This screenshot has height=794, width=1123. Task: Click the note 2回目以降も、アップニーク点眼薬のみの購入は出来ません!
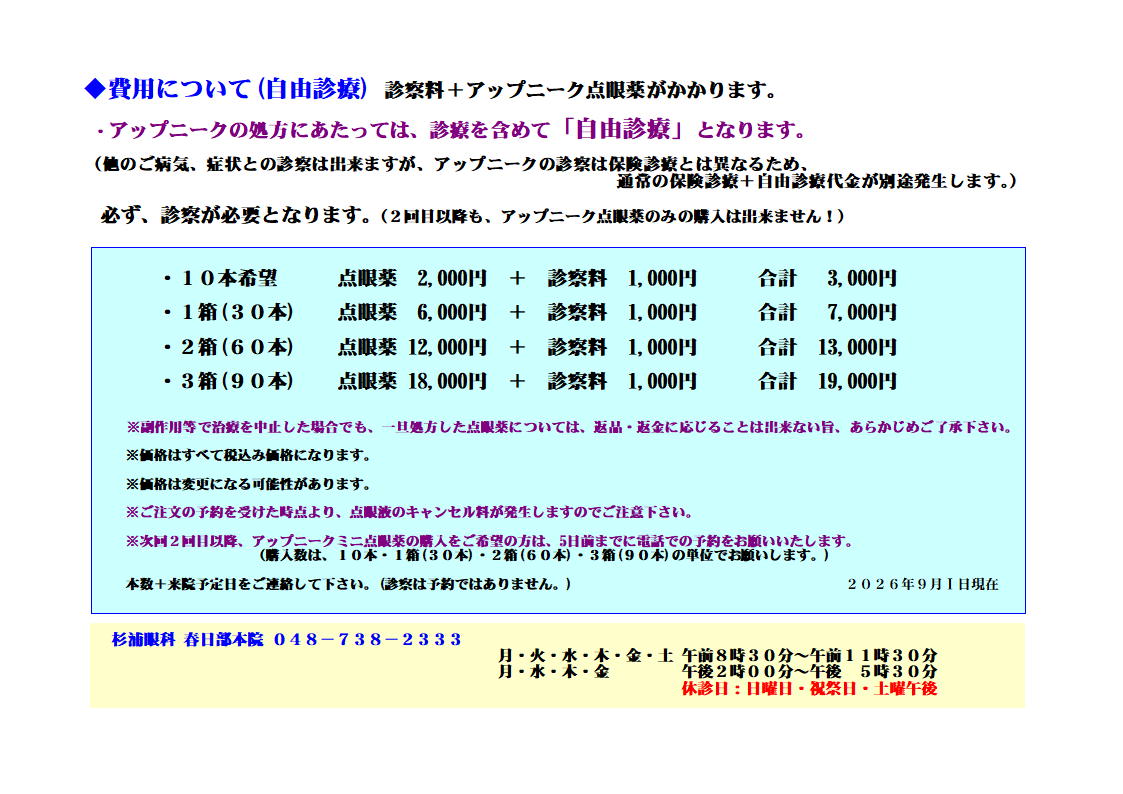tap(612, 216)
